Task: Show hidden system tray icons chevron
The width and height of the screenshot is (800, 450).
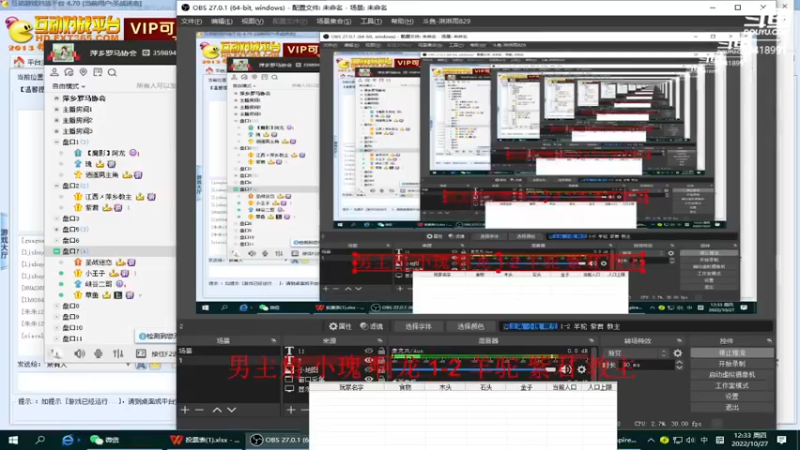Action: point(651,440)
